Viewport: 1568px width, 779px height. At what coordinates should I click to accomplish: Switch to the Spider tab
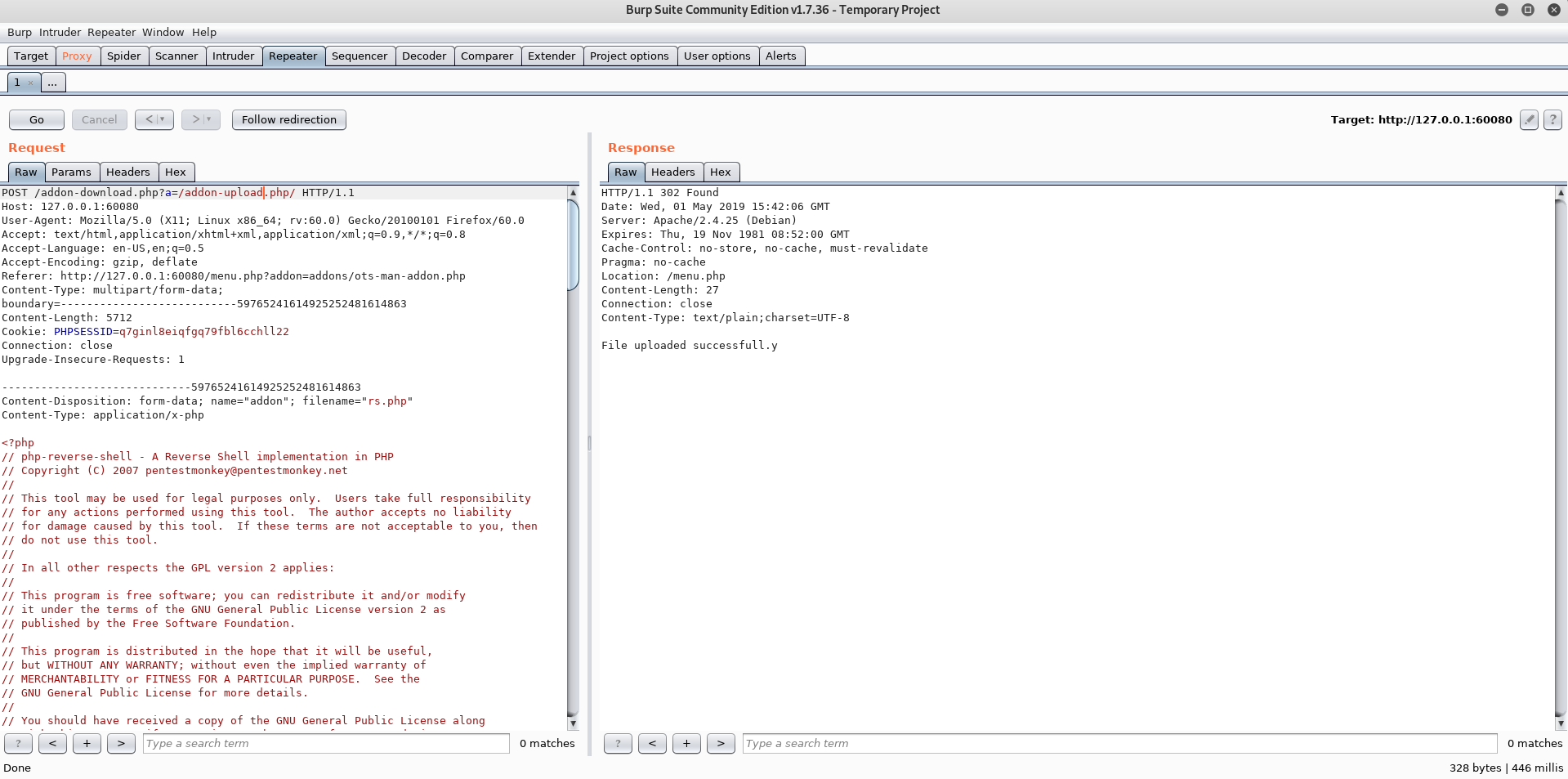point(124,56)
